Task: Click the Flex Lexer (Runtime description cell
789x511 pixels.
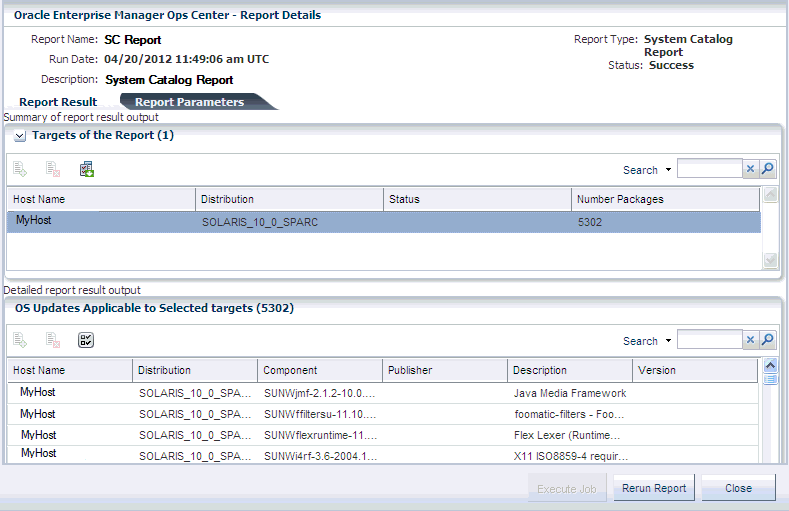Action: click(567, 436)
